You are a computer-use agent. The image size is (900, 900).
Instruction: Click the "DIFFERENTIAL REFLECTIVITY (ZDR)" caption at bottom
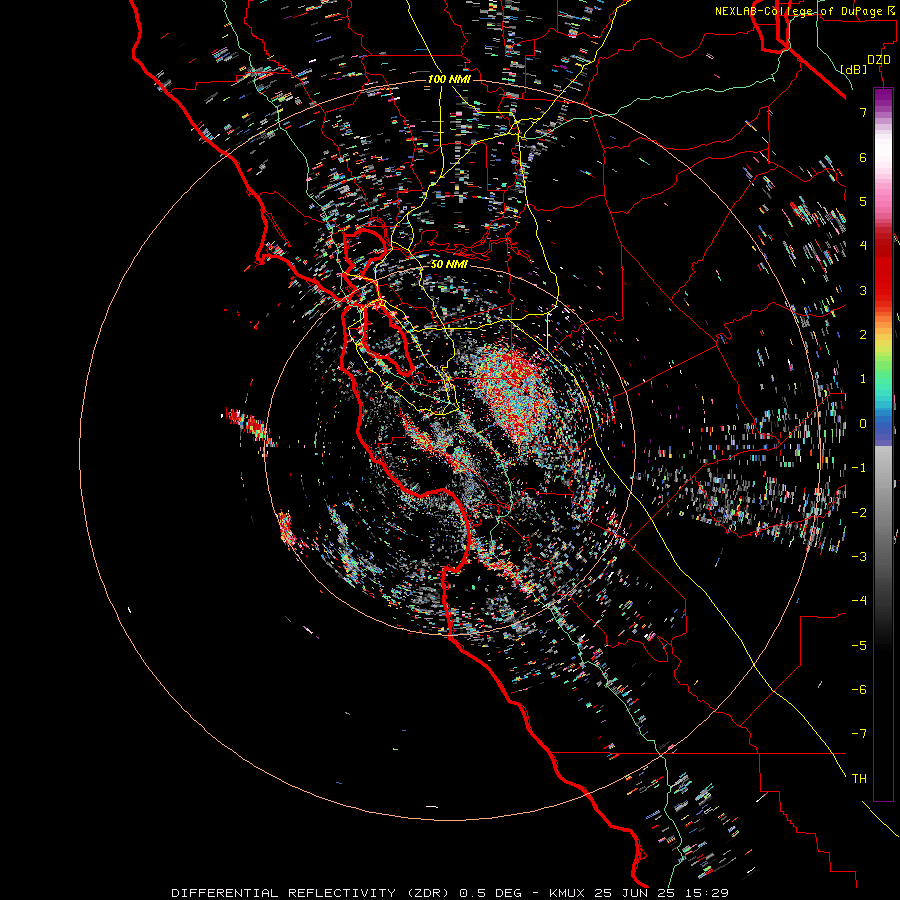pos(312,893)
